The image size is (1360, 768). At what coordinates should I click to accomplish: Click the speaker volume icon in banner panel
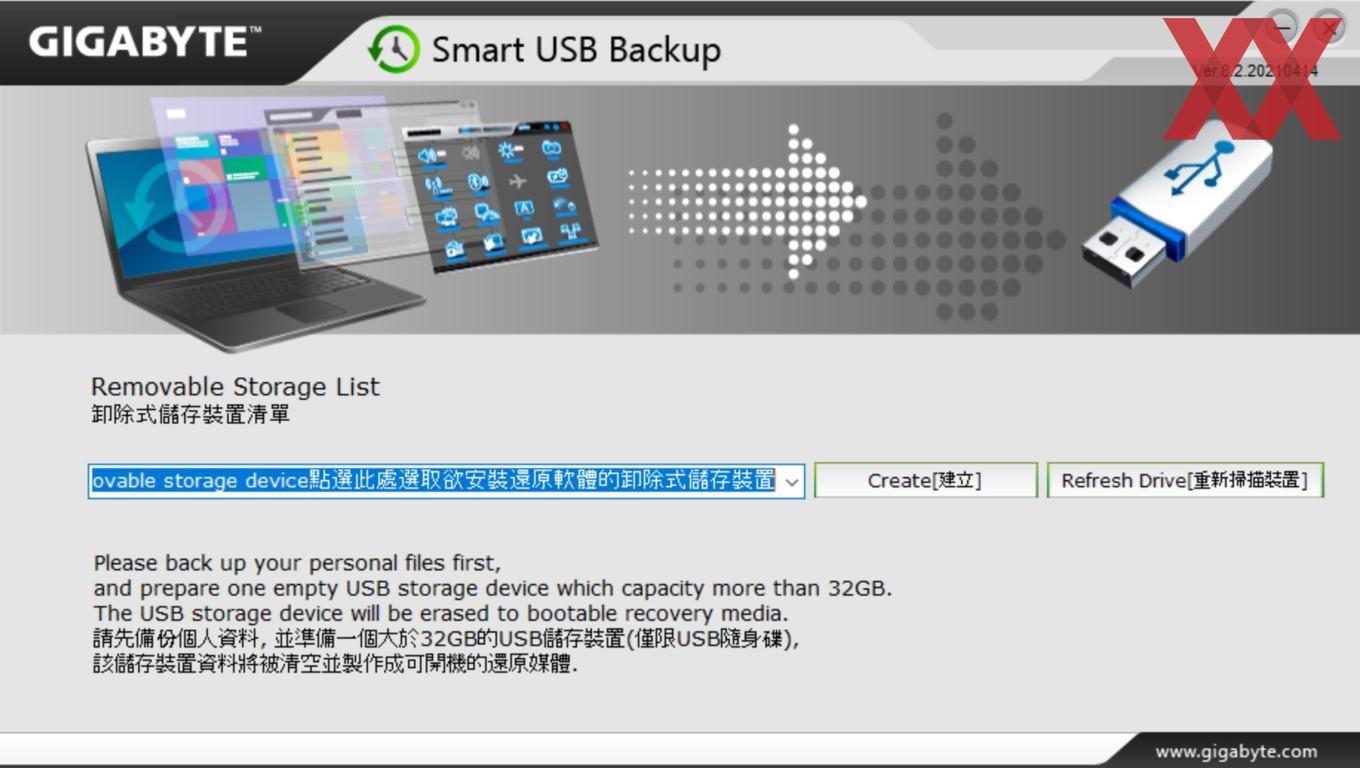pyautogui.click(x=429, y=156)
